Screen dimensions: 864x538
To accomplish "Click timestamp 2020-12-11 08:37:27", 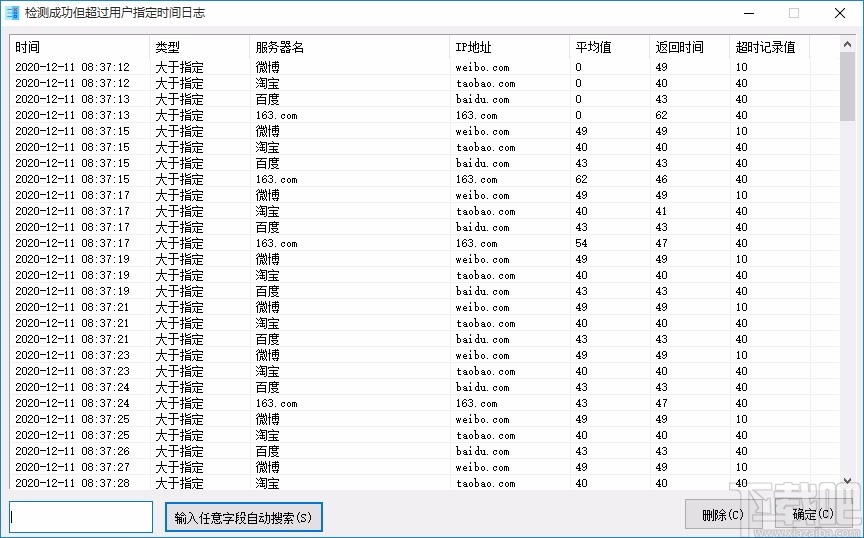I will pyautogui.click(x=72, y=467).
